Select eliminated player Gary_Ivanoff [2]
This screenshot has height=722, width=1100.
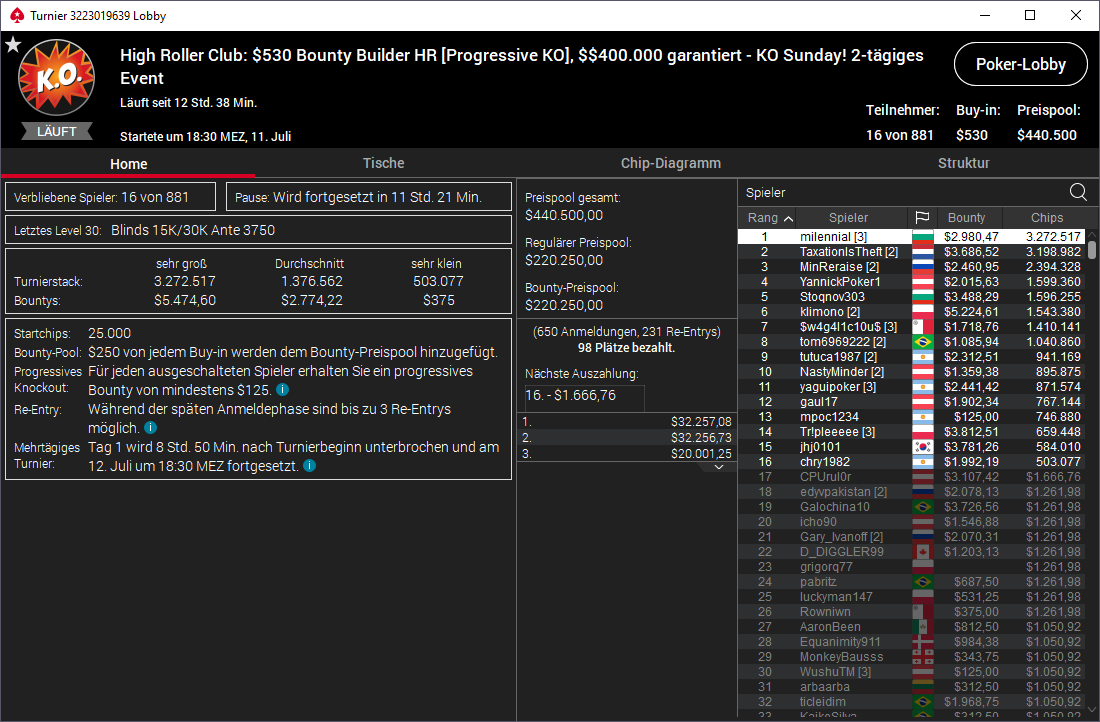[x=911, y=537]
